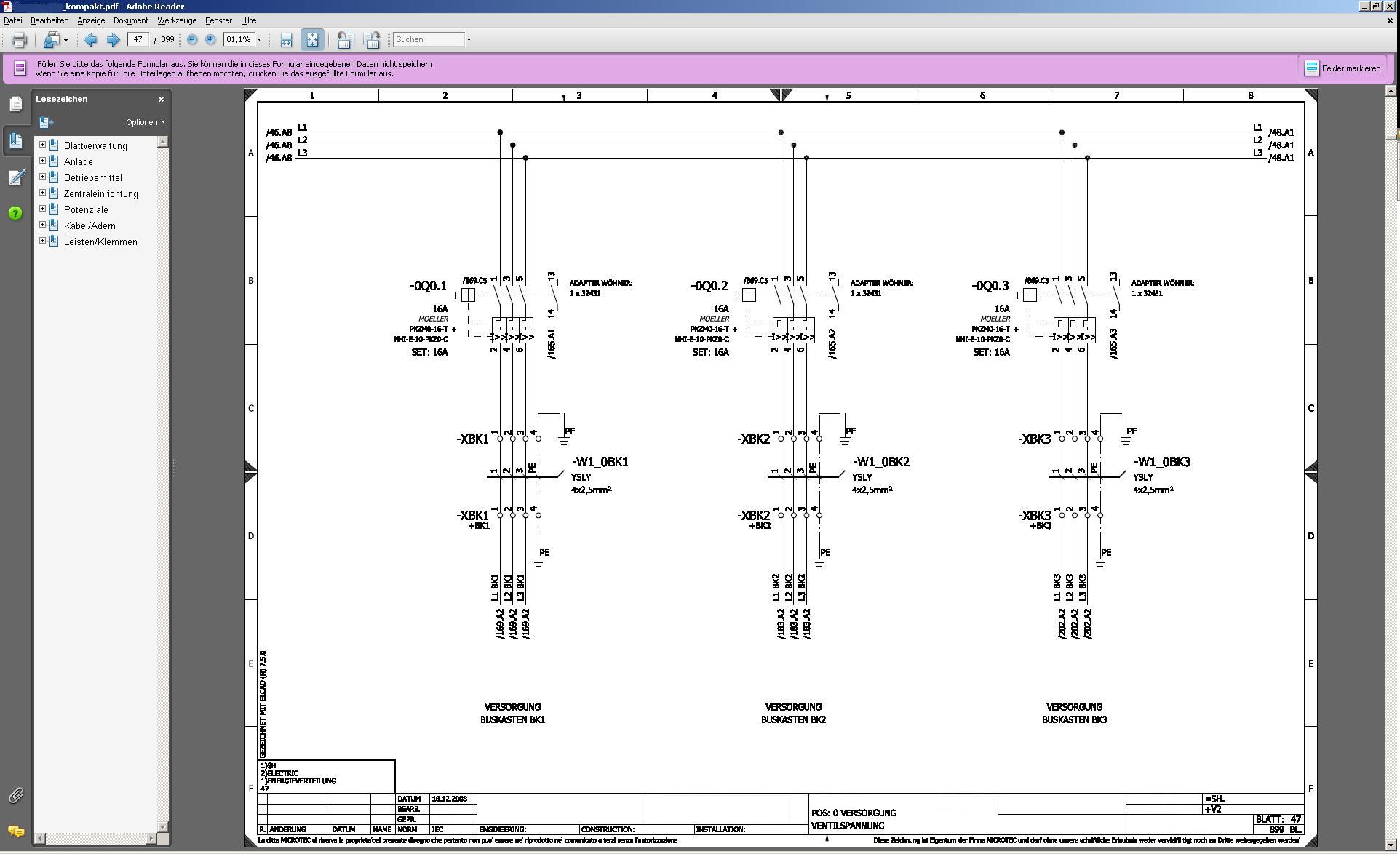Fit page width icon
The width and height of the screenshot is (1400, 854).
[x=286, y=40]
